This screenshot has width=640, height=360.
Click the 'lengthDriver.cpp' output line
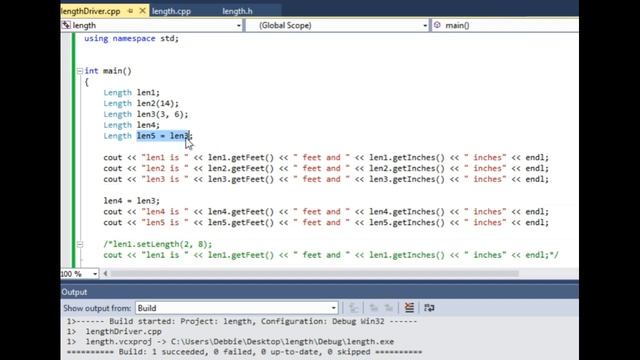coord(114,331)
